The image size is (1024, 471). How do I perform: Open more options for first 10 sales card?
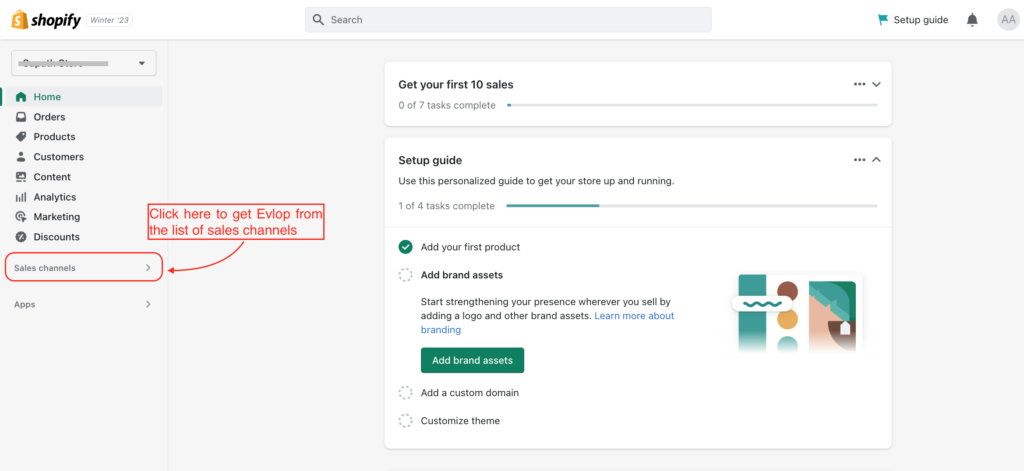(859, 84)
